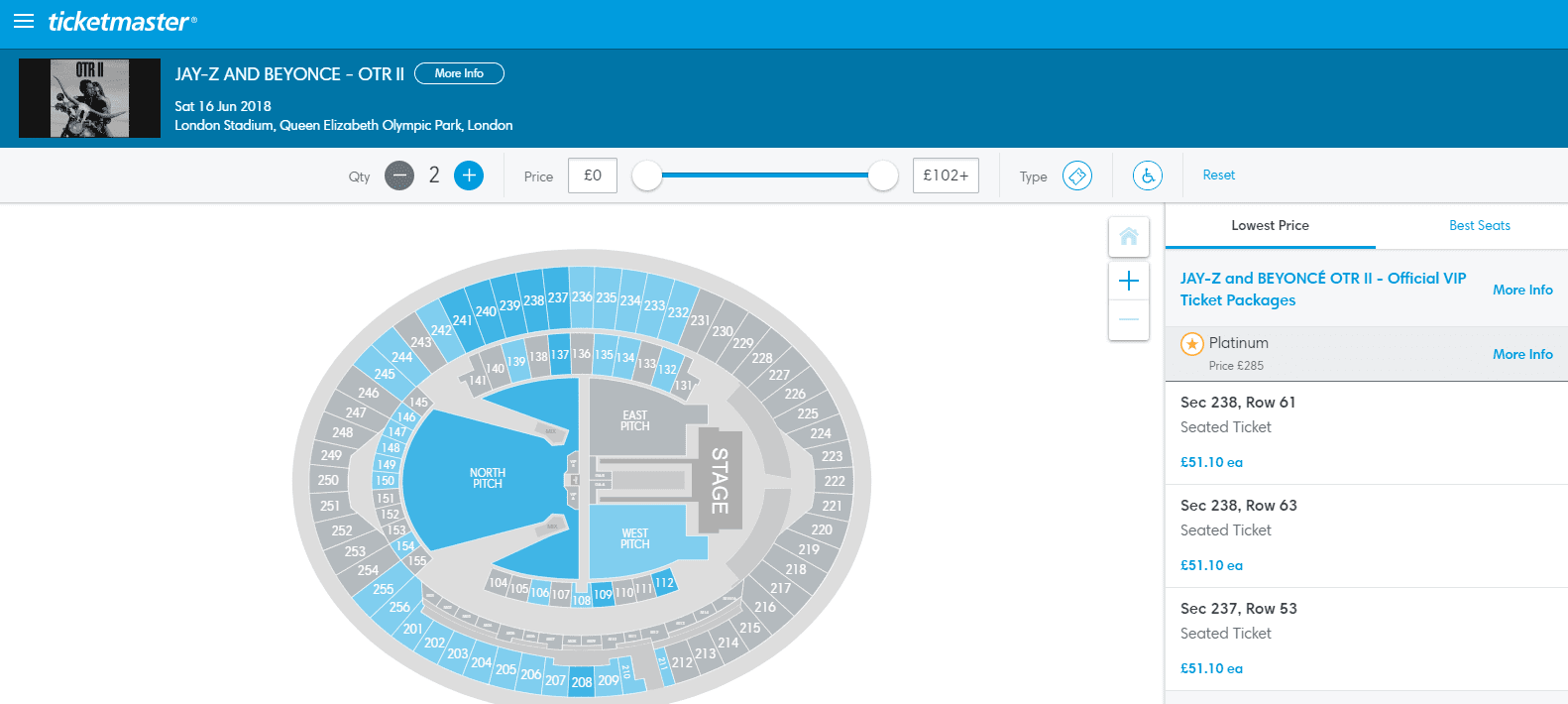Click the maximum price field £102+
1568x704 pixels.
click(946, 176)
